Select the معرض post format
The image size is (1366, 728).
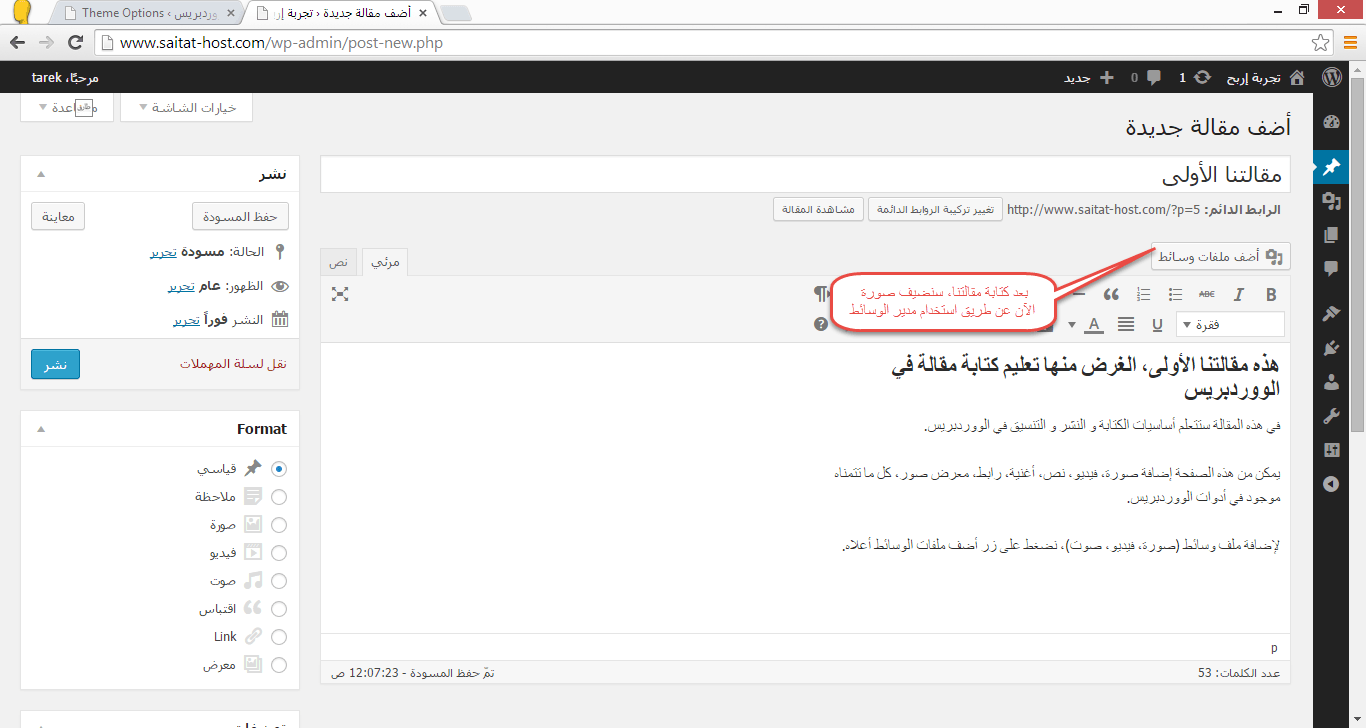(x=279, y=664)
